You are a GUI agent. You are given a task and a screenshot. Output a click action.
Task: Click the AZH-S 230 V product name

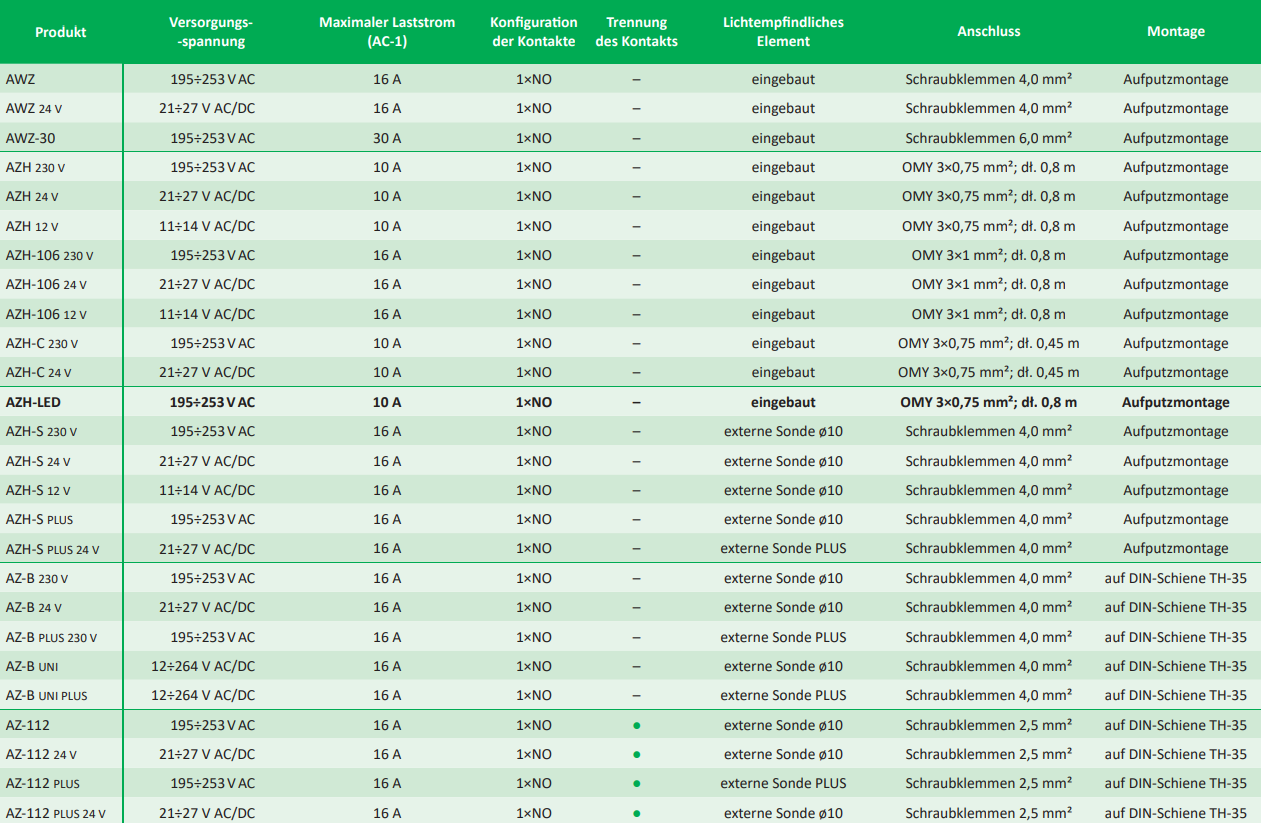[x=41, y=431]
